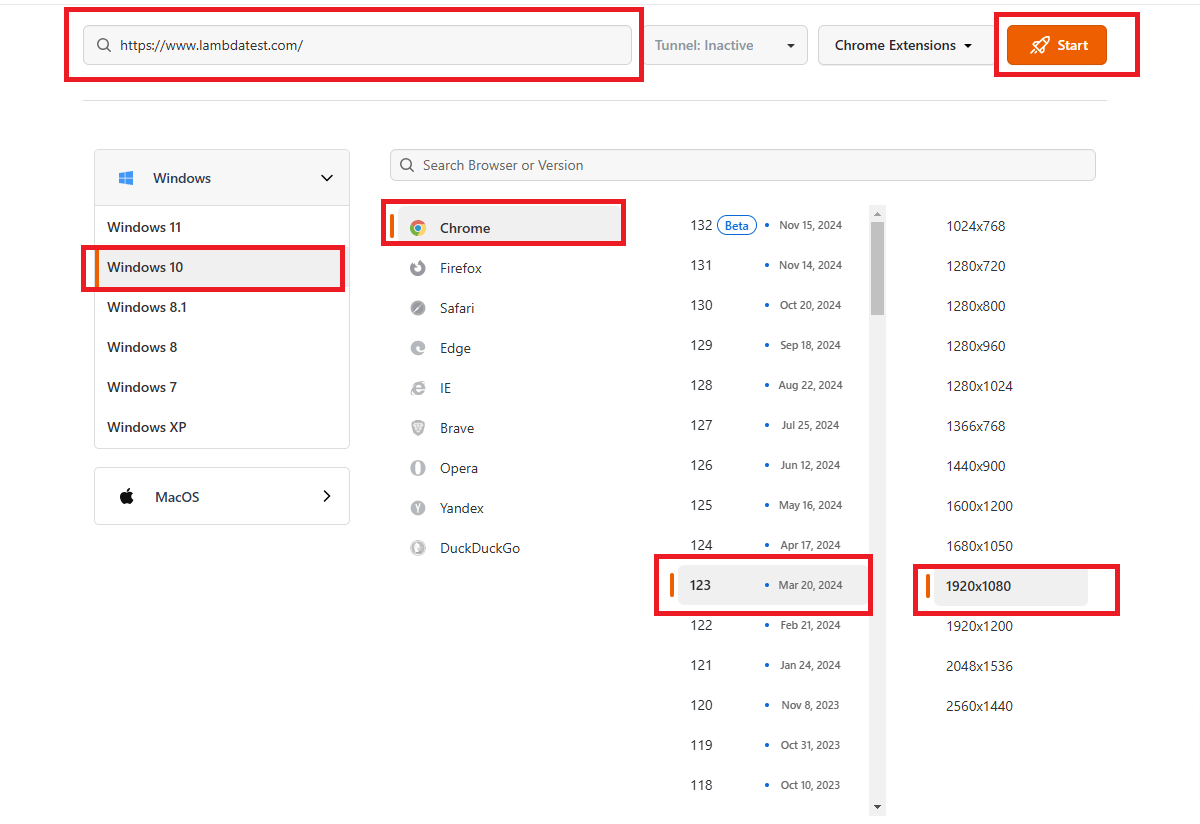Start the testing session
The width and height of the screenshot is (1200, 824).
pyautogui.click(x=1056, y=44)
